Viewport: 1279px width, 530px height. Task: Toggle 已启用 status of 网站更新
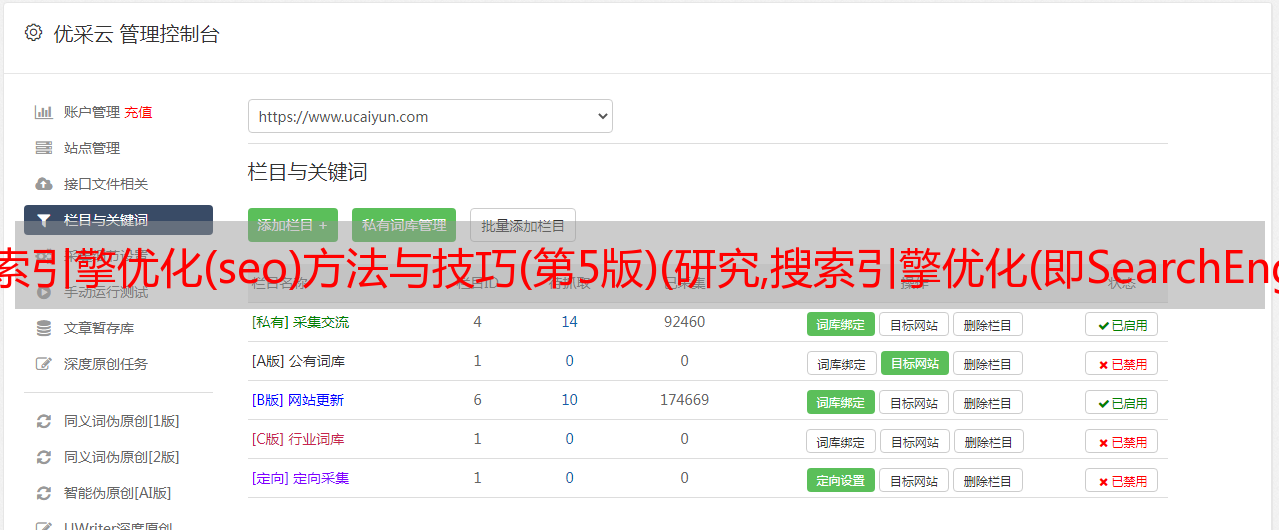click(x=1122, y=402)
